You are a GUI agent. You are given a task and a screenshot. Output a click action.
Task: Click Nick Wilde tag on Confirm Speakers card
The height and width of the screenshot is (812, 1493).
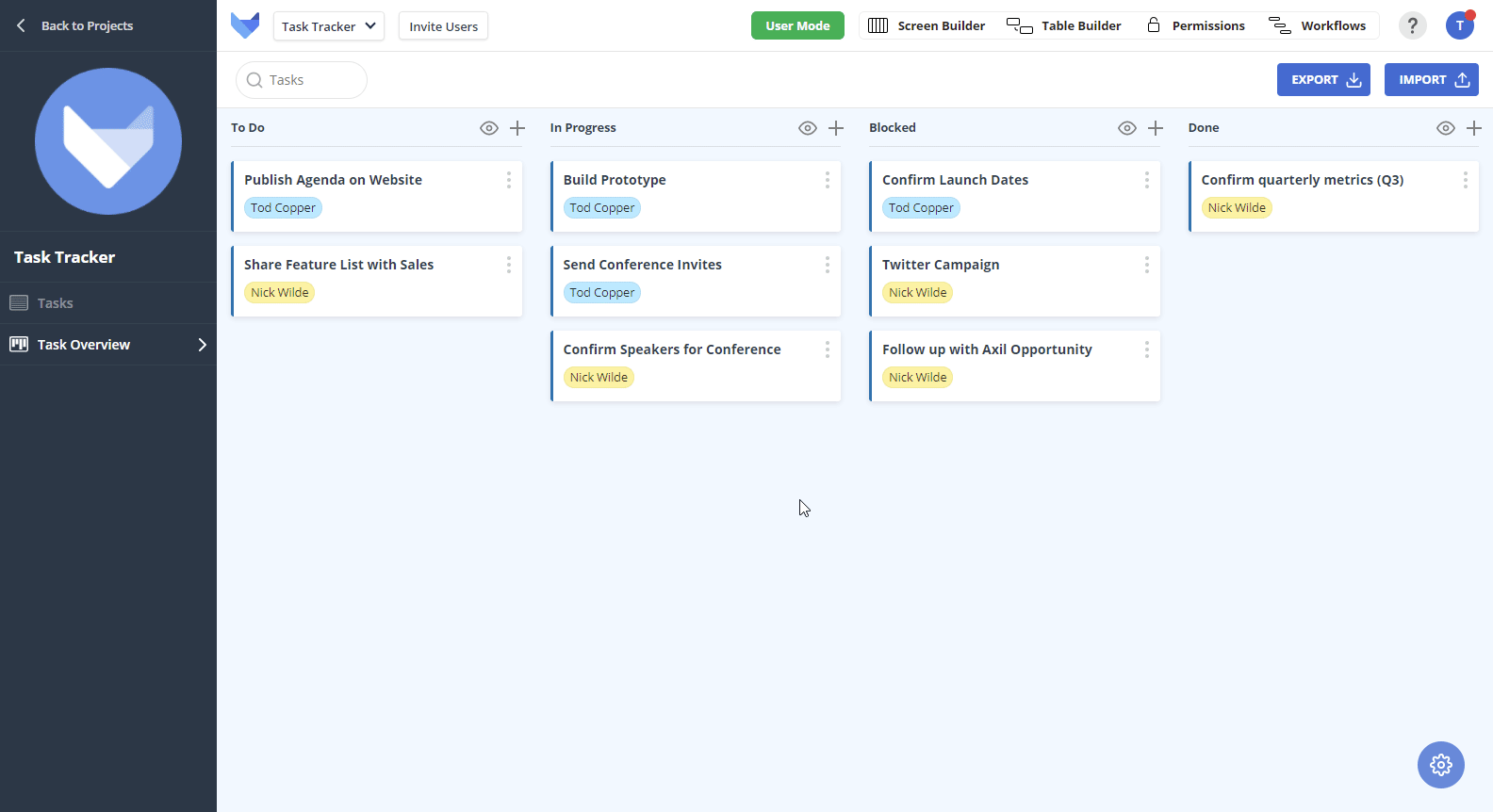tap(599, 378)
